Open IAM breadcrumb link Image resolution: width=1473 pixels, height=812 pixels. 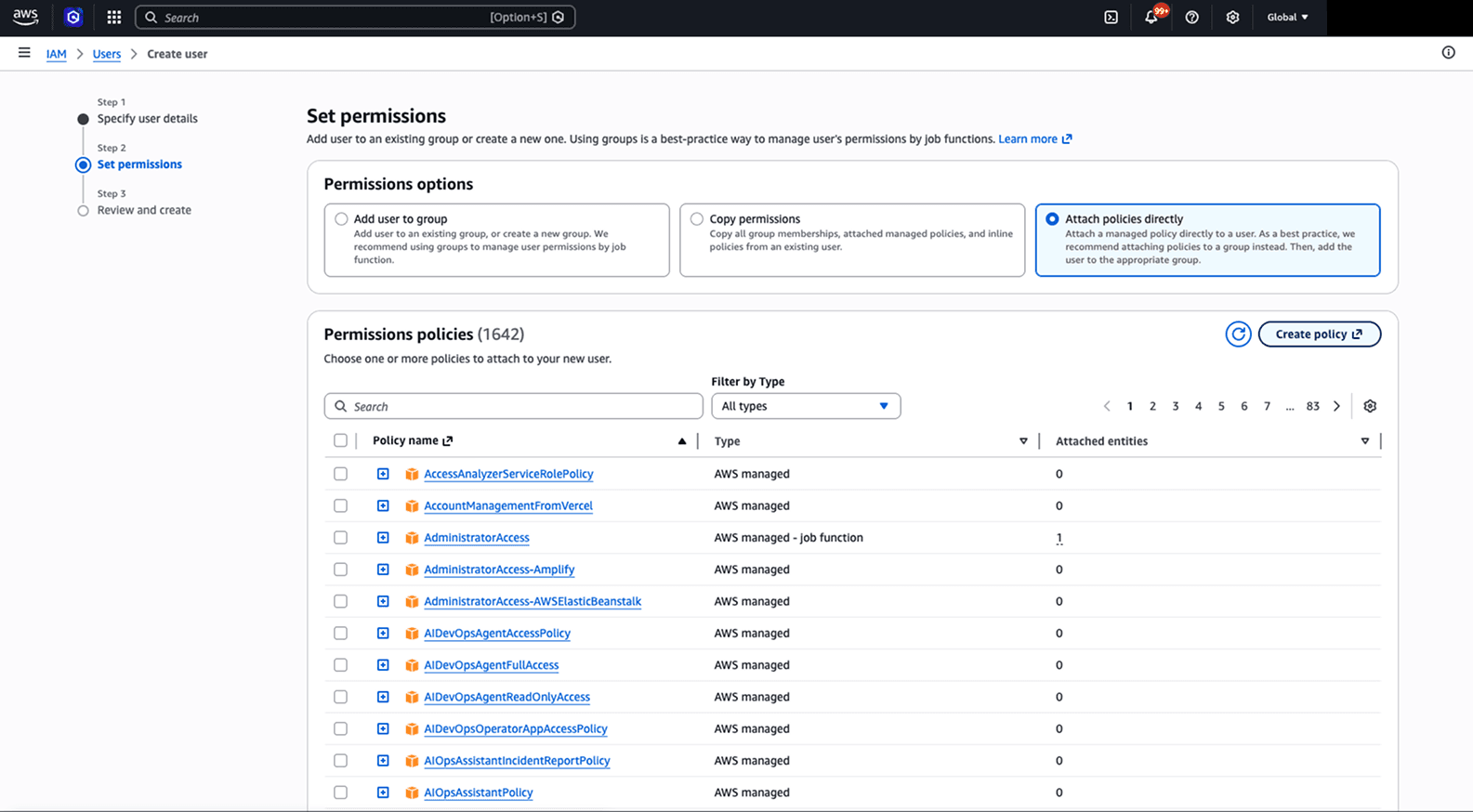(56, 54)
